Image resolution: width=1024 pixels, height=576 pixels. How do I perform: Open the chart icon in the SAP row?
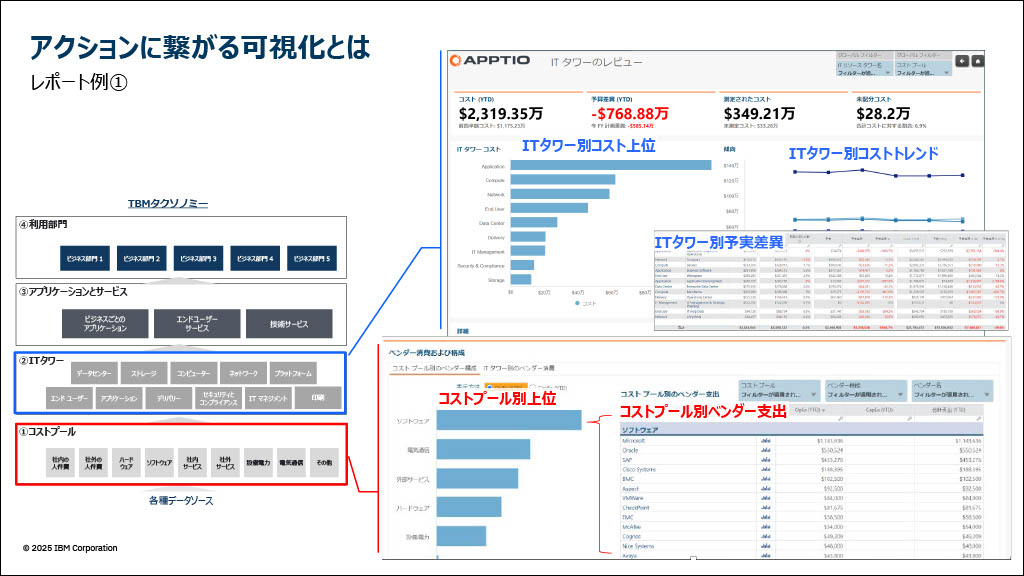(765, 460)
